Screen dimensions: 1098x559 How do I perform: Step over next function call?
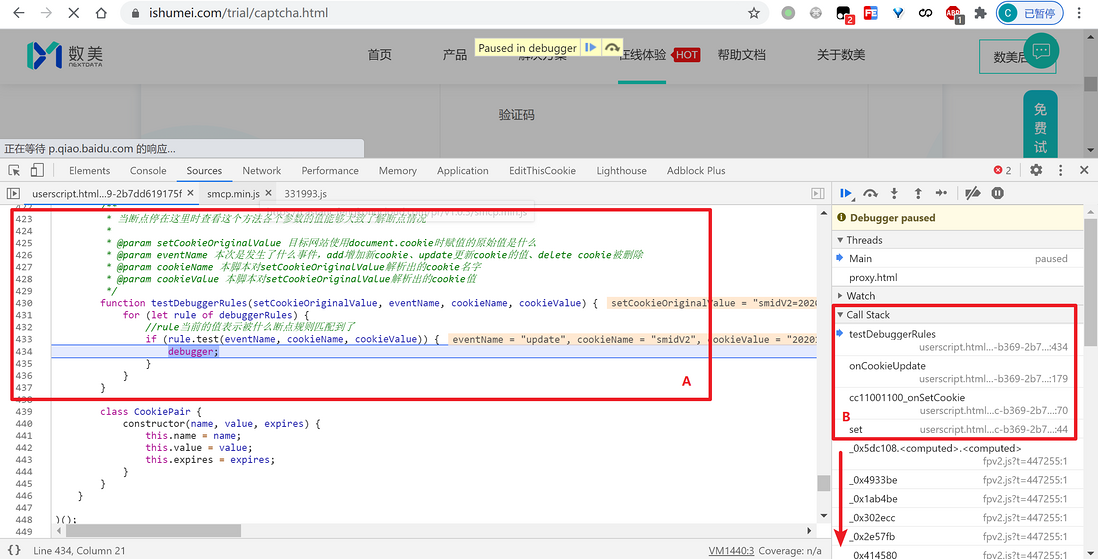(x=870, y=193)
